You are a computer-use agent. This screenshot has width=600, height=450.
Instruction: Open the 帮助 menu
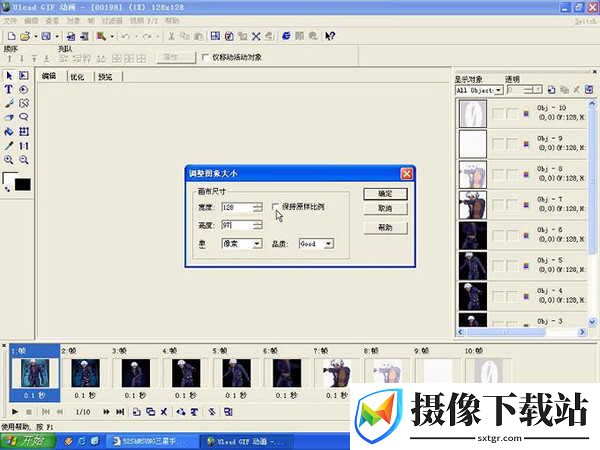point(172,21)
